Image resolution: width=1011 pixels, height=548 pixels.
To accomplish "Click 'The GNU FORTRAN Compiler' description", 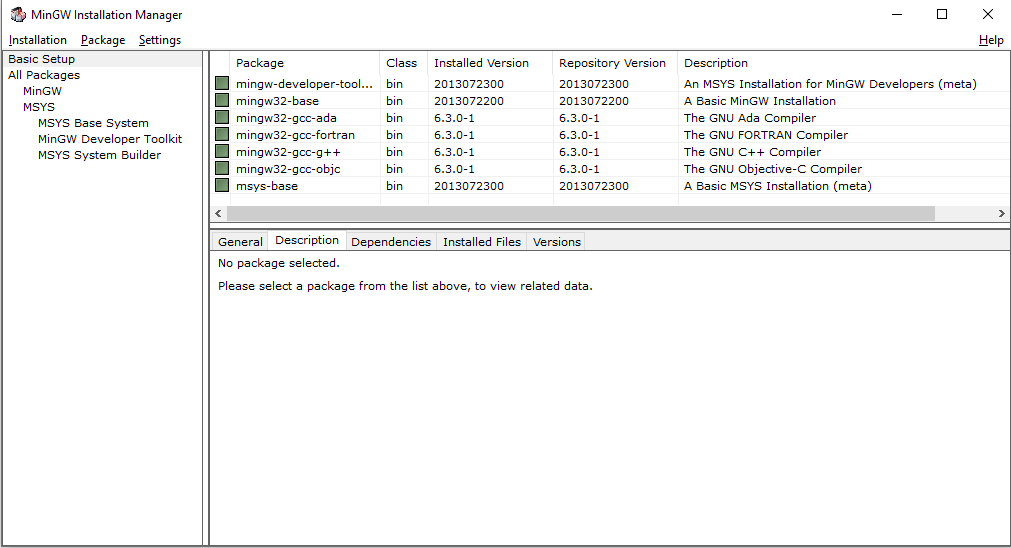I will pos(766,135).
